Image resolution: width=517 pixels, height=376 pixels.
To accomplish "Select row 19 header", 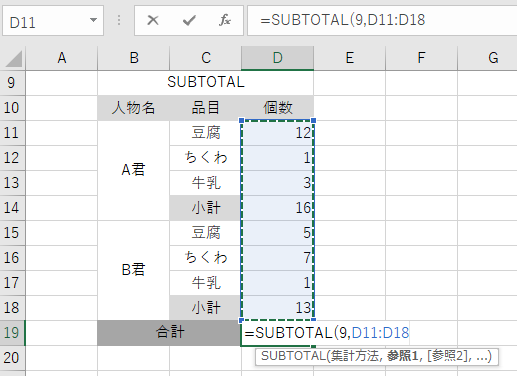I will (x=12, y=333).
